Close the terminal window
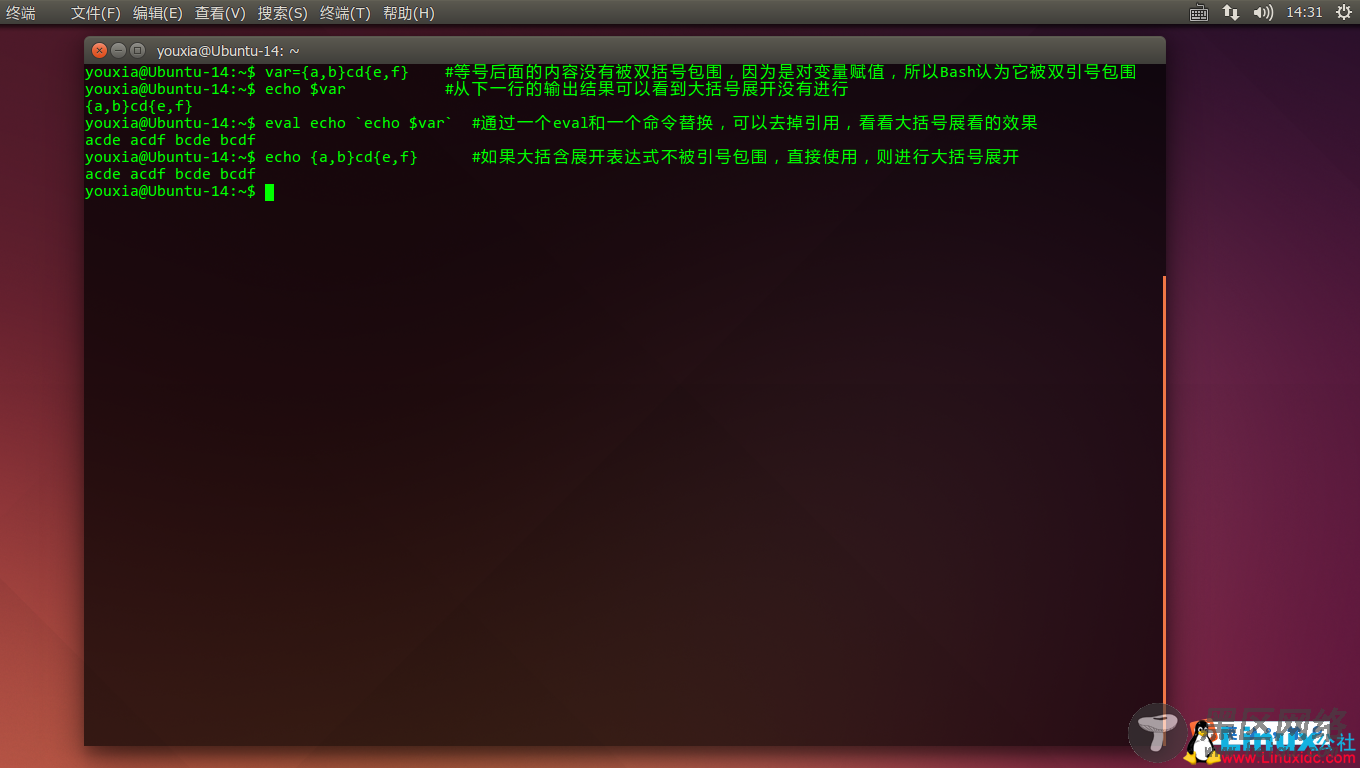This screenshot has width=1360, height=768. [99, 50]
